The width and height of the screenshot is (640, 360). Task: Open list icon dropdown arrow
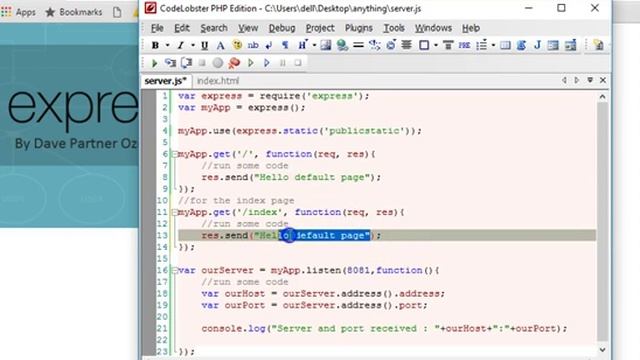tap(493, 45)
